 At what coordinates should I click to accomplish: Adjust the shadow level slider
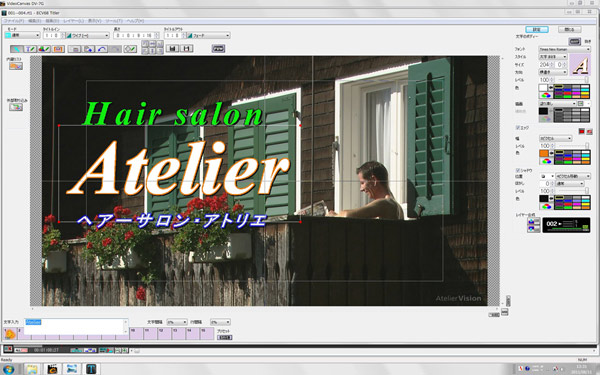[x=573, y=191]
